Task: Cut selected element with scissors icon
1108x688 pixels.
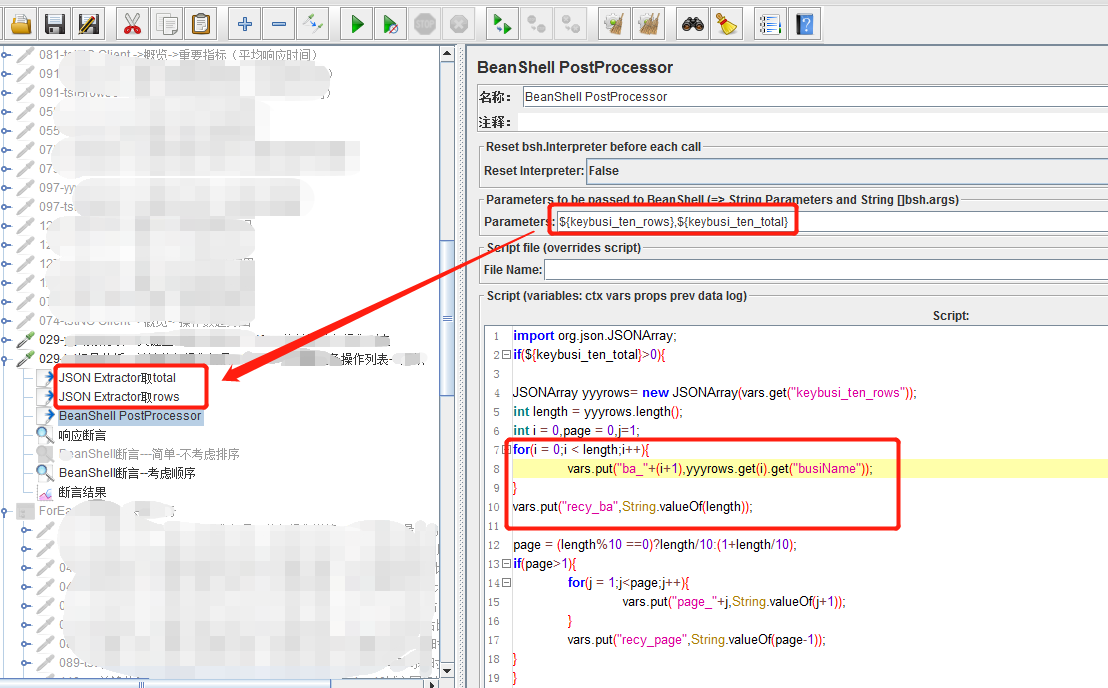Action: pyautogui.click(x=132, y=25)
